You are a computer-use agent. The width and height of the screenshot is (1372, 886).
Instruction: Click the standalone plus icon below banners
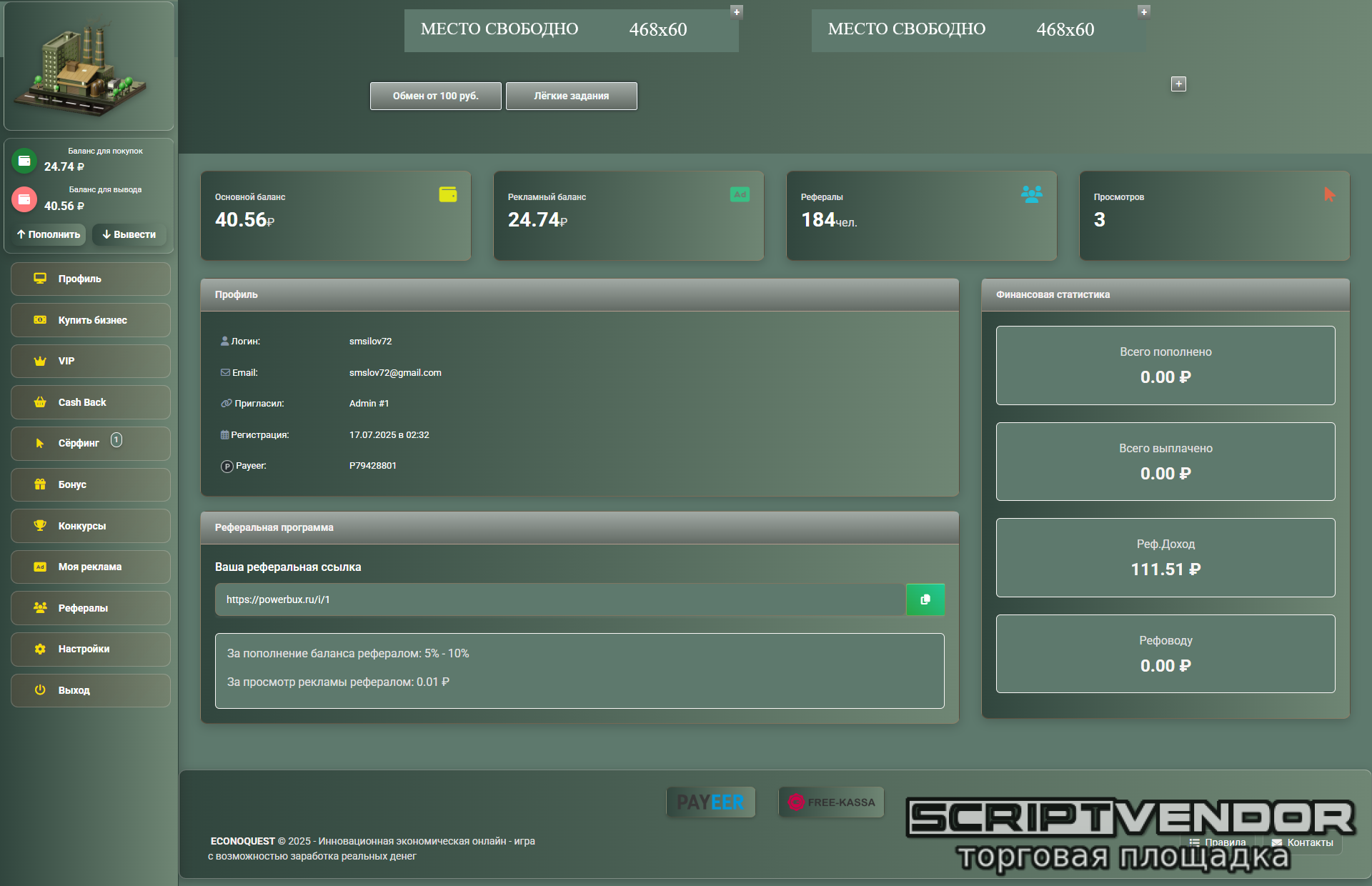point(1178,84)
